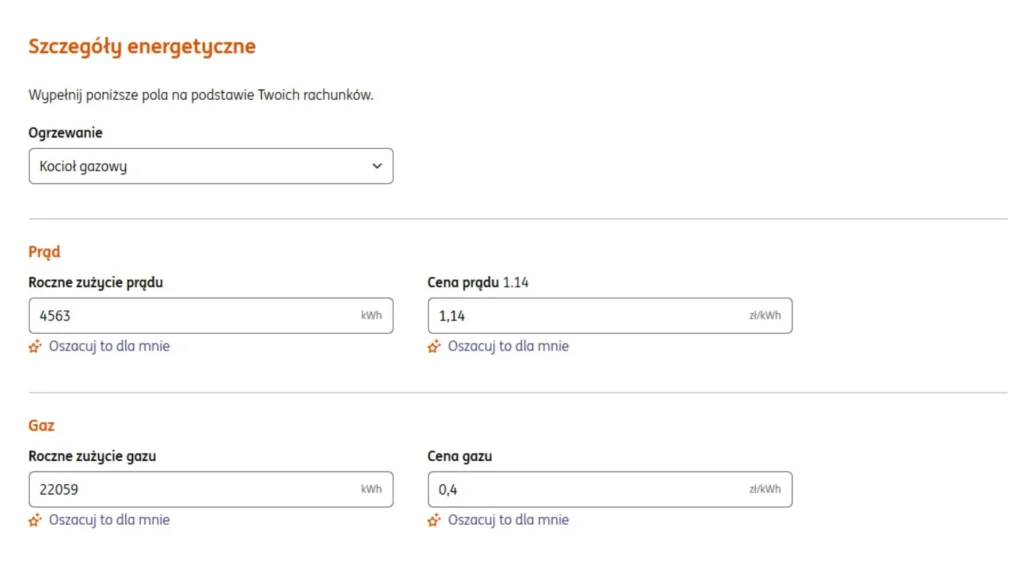The height and width of the screenshot is (576, 1024).
Task: Click the kWh unit in electricity usage field
Action: (371, 316)
